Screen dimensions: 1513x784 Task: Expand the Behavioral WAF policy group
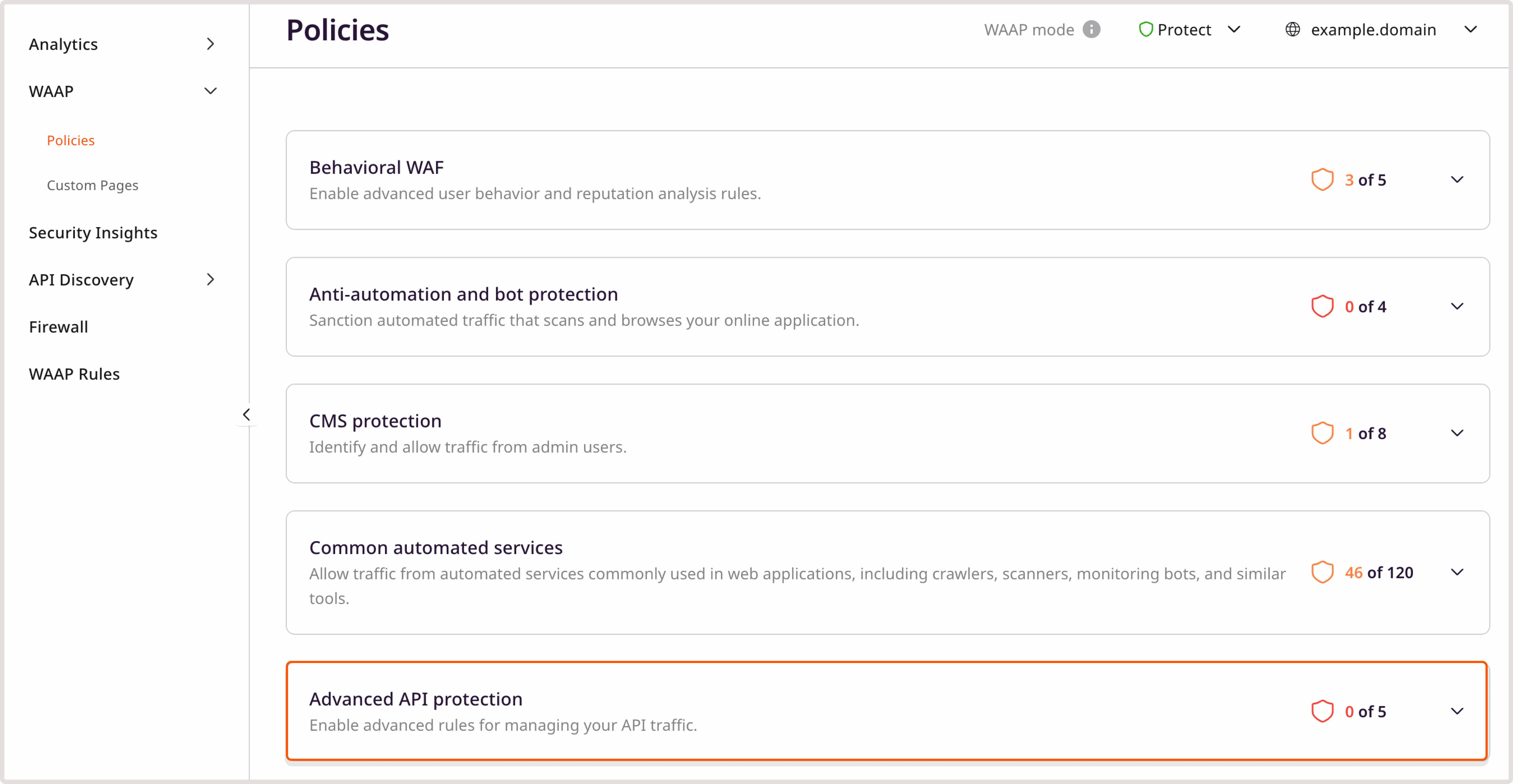tap(1457, 180)
